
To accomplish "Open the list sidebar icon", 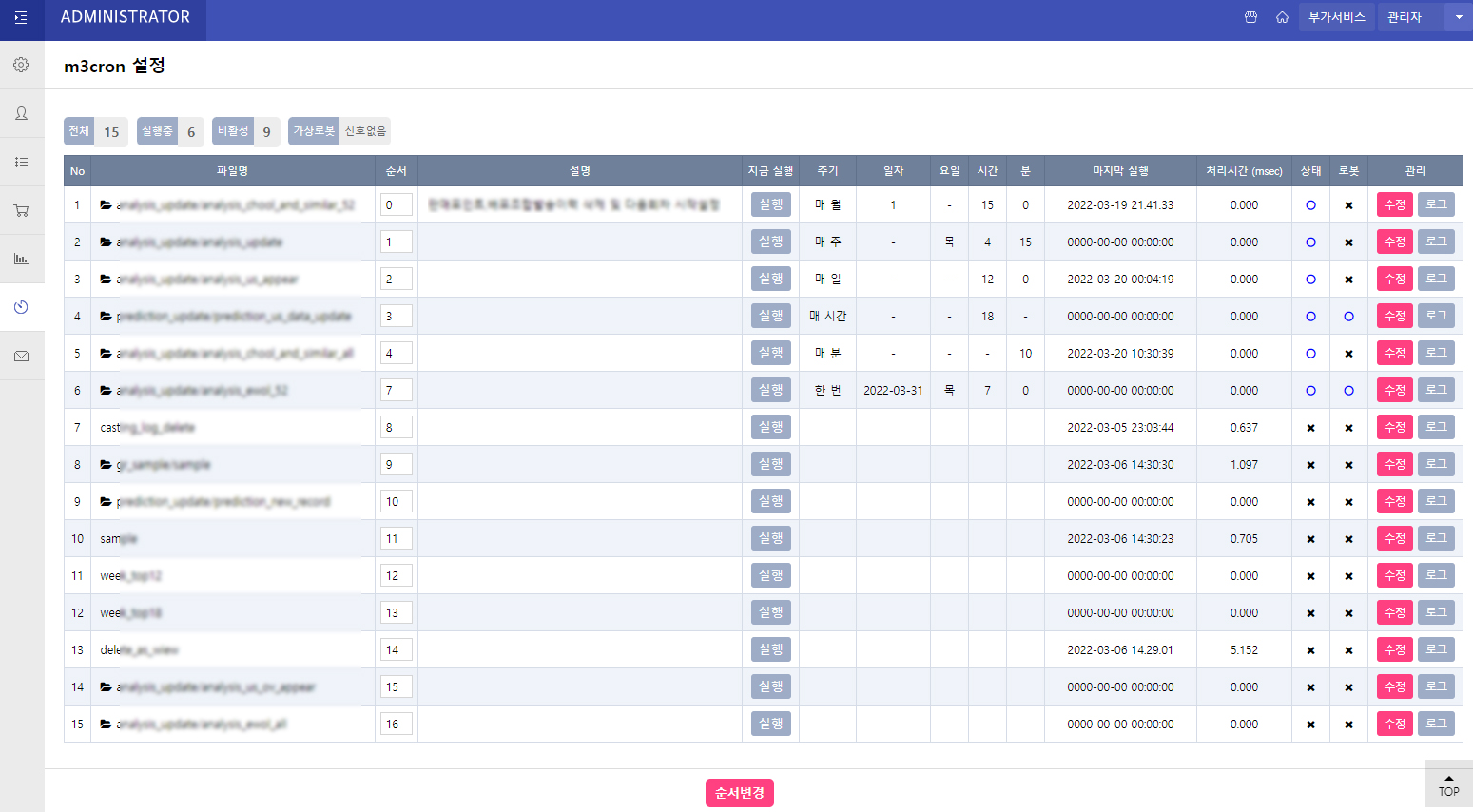I will [21, 162].
